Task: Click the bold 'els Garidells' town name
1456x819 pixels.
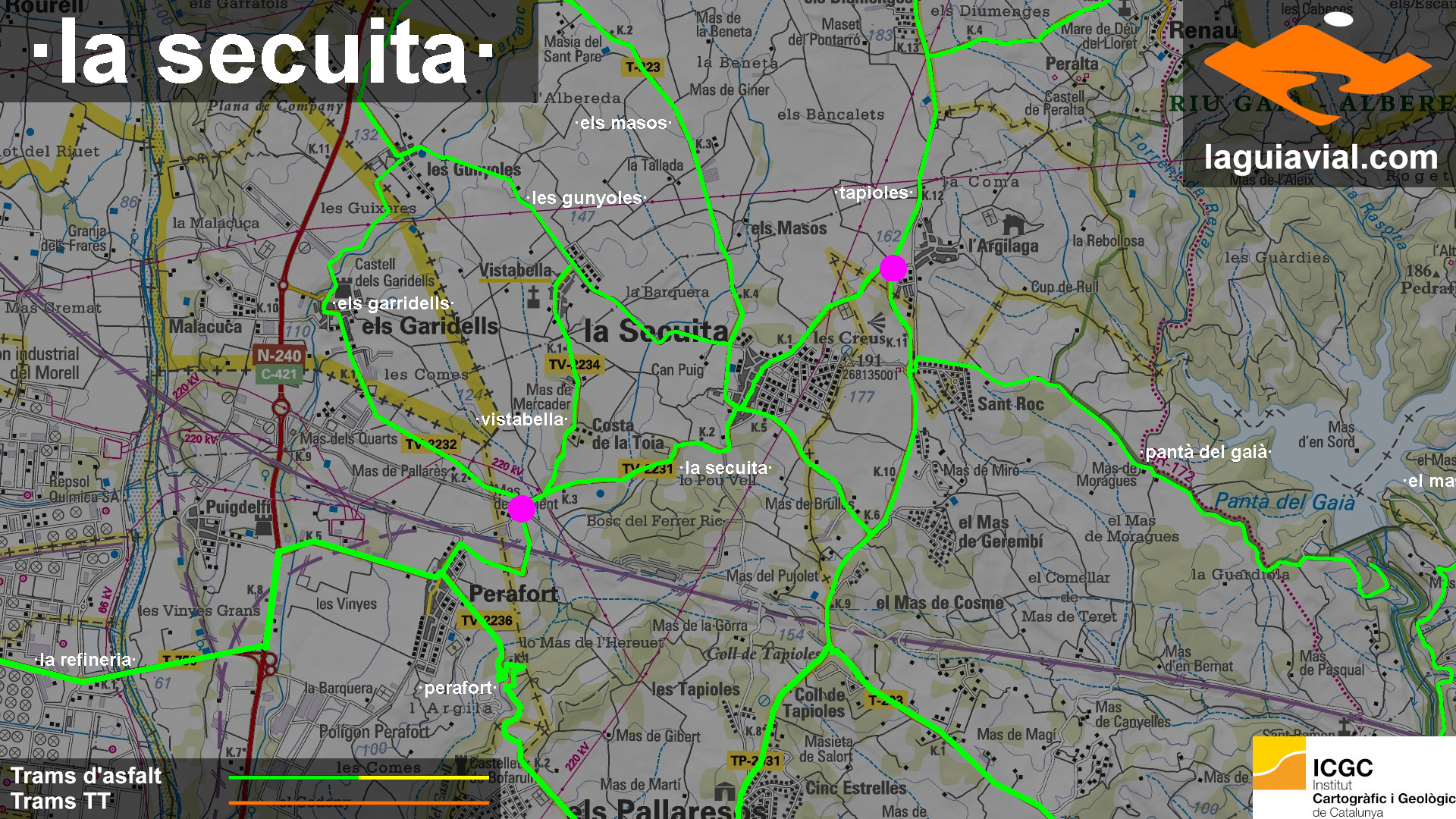Action: point(430,327)
